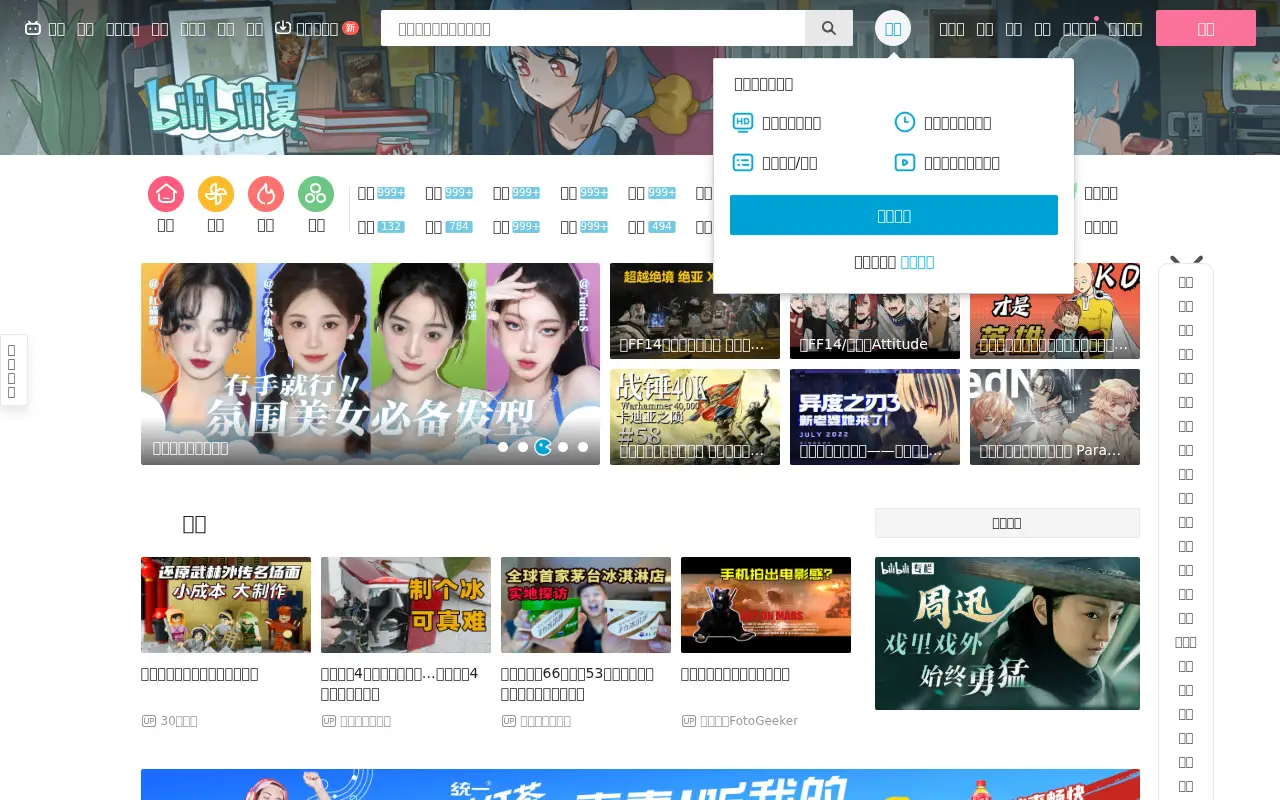The image size is (1280, 800).
Task: Click the bilibili TV logo in top nav
Action: click(33, 28)
